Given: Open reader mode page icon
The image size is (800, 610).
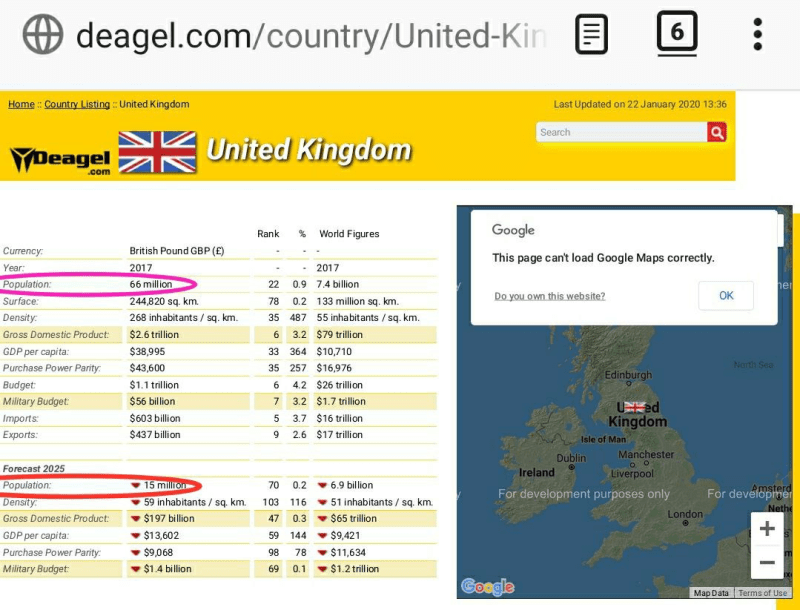Looking at the screenshot, I should 591,35.
